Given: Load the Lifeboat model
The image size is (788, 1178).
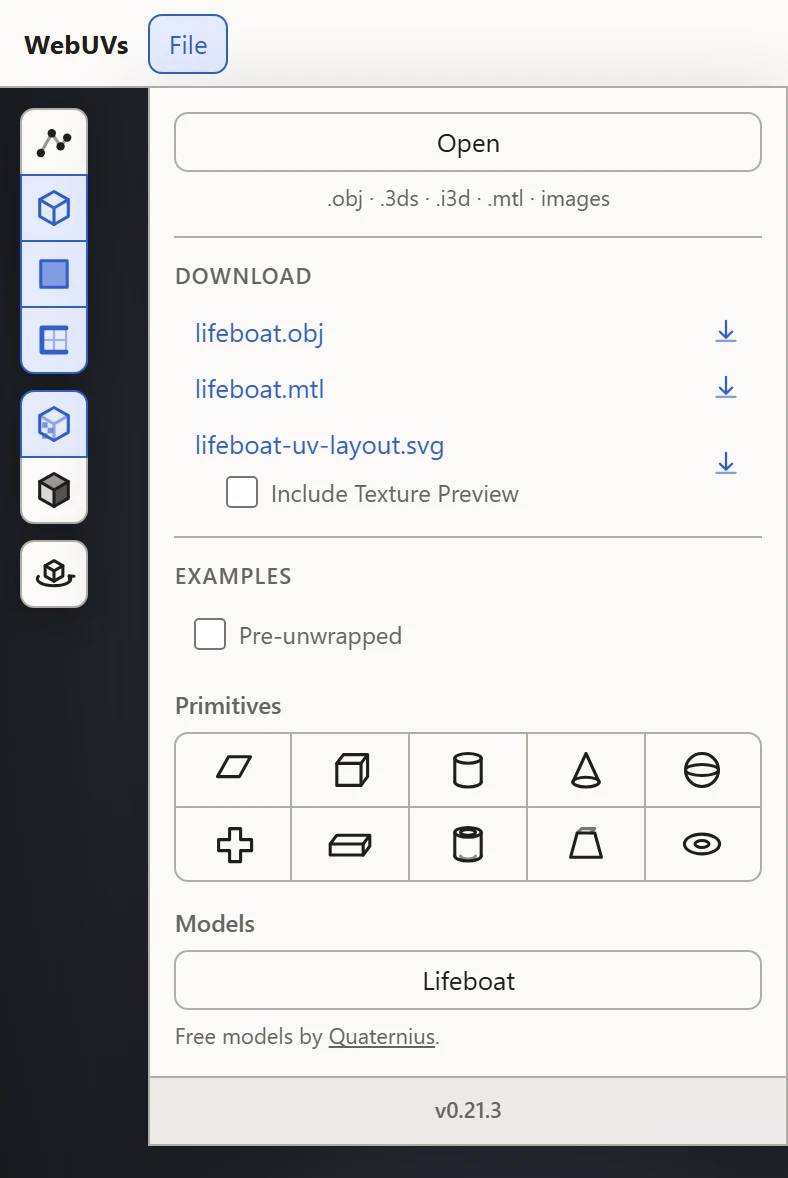Looking at the screenshot, I should (x=468, y=980).
